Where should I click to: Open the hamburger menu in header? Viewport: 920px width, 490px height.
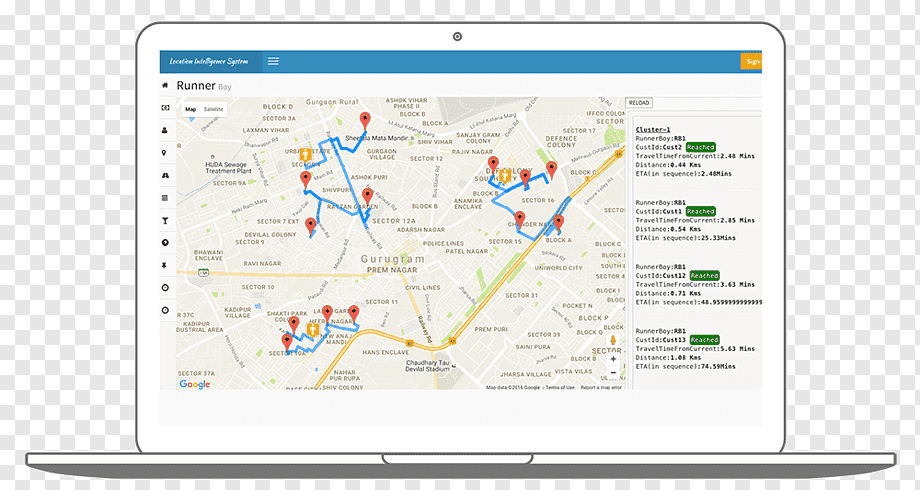273,61
